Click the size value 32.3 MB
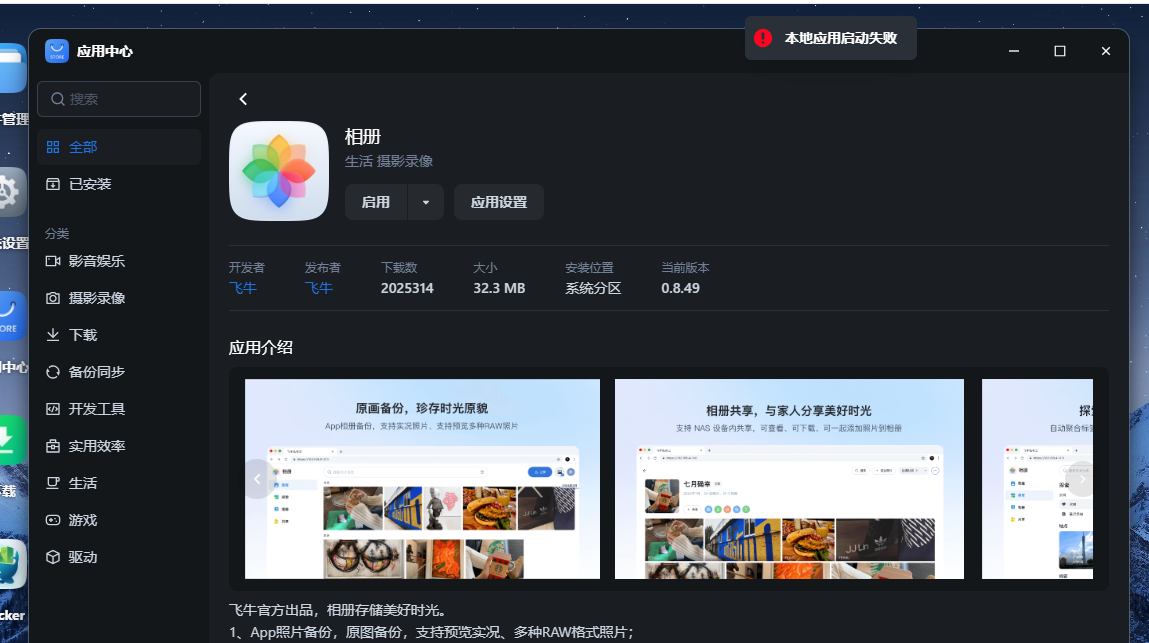 (499, 288)
